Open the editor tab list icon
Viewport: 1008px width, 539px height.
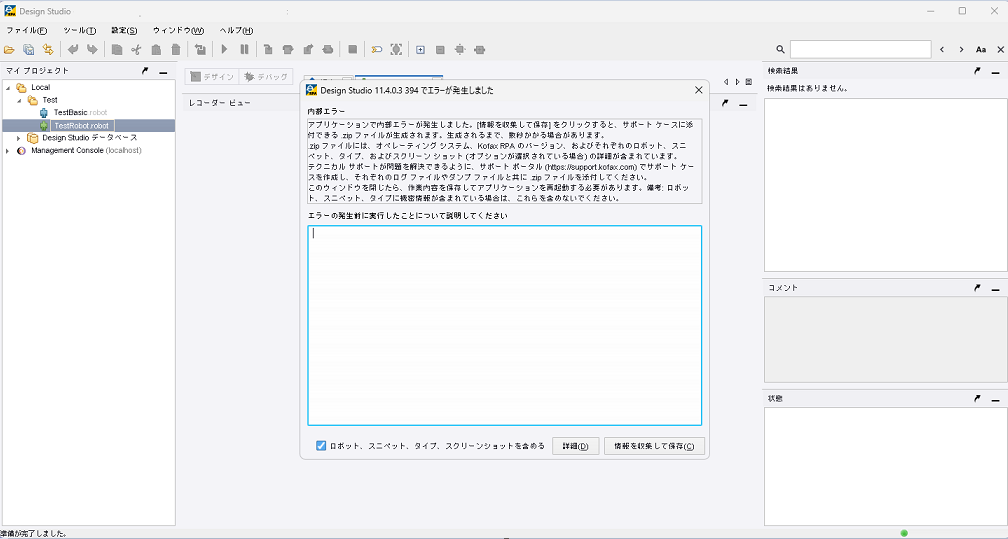tap(749, 82)
